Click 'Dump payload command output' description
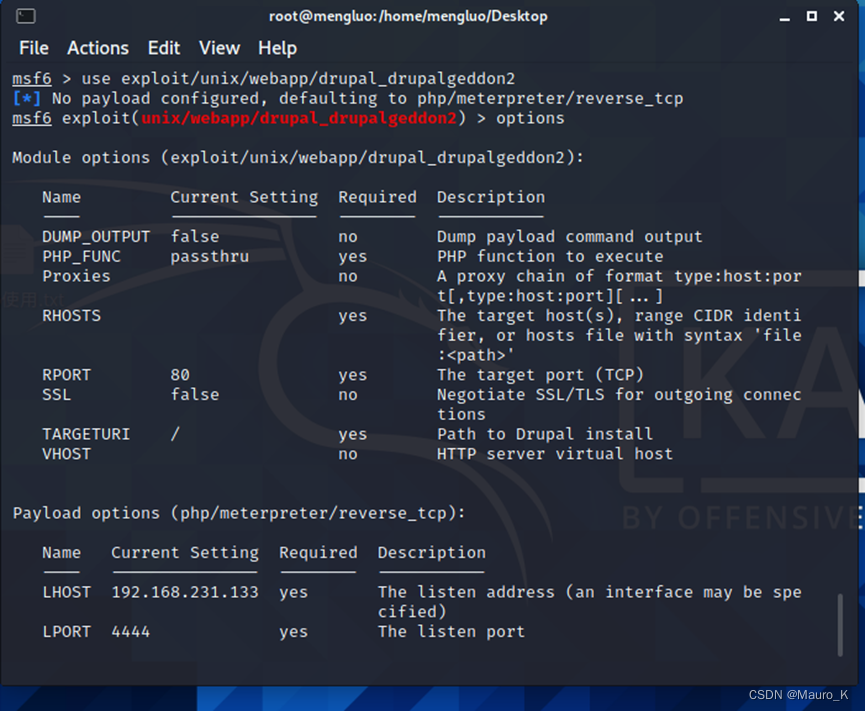The width and height of the screenshot is (865, 711). point(570,237)
